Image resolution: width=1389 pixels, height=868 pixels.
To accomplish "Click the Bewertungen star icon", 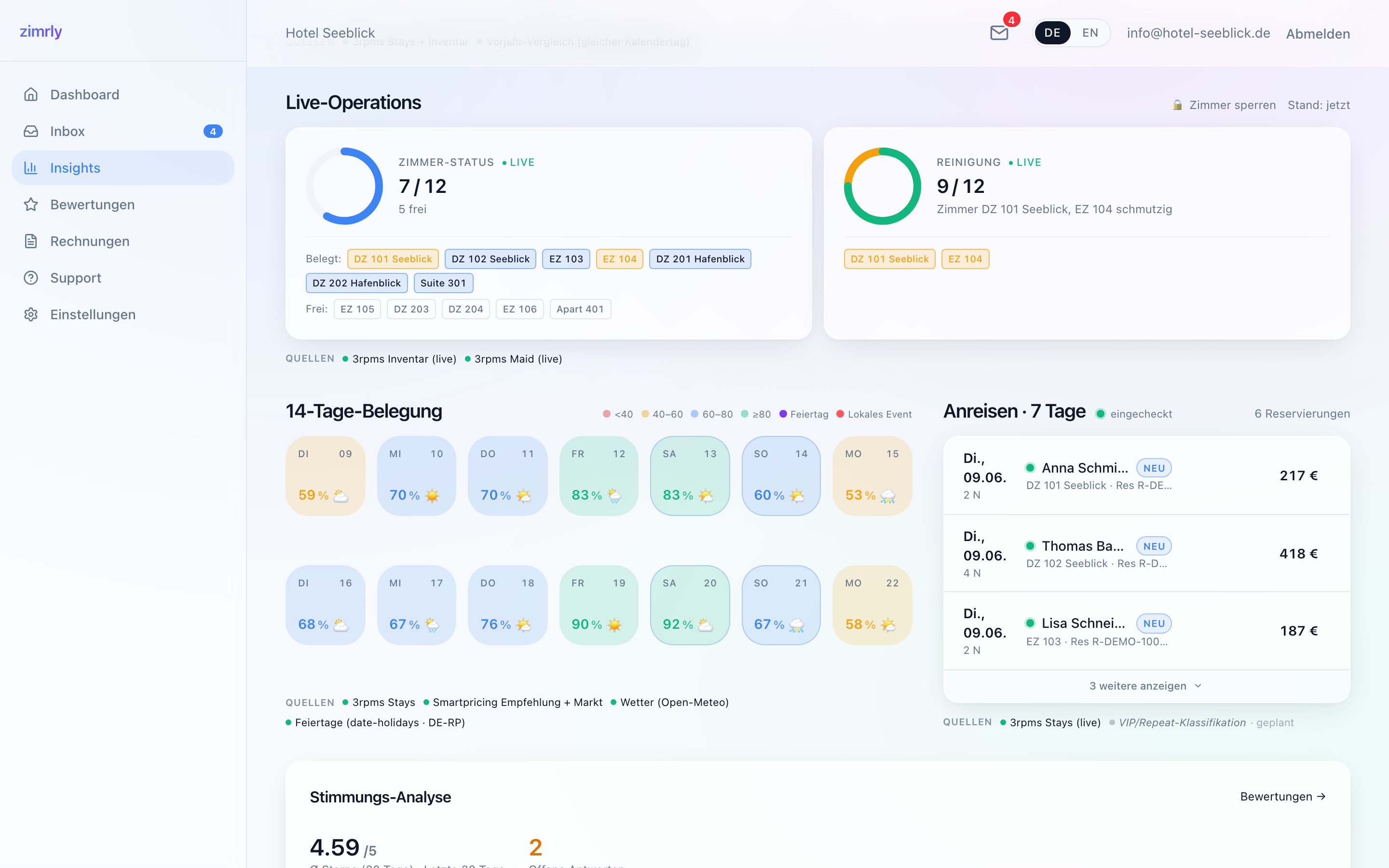I will (31, 204).
